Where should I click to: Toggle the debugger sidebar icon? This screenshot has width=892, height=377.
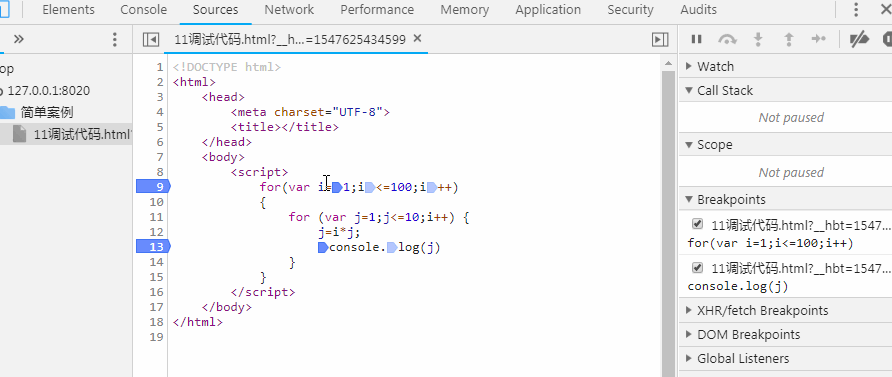[660, 39]
